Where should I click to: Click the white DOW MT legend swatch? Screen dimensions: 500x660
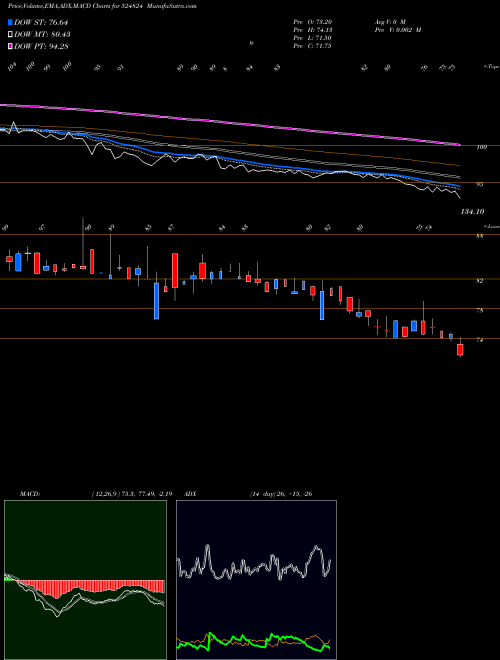[10, 35]
